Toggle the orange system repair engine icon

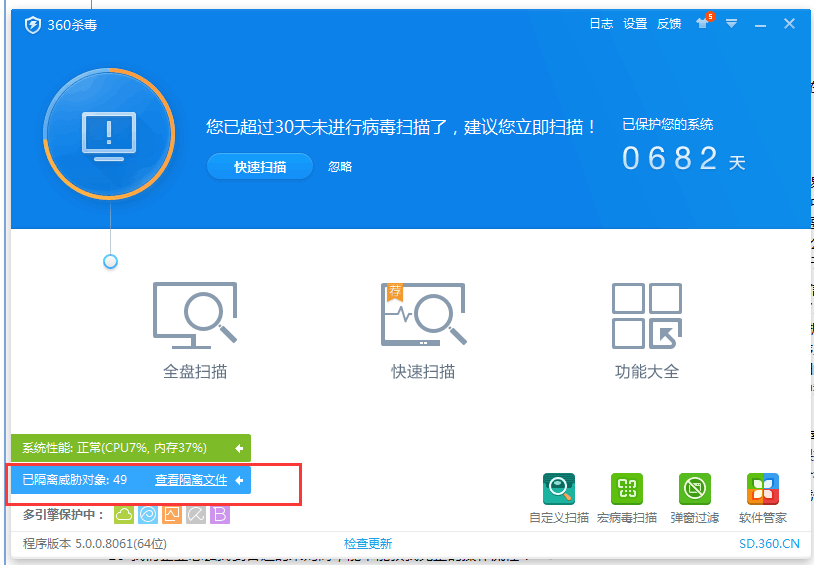coord(172,515)
